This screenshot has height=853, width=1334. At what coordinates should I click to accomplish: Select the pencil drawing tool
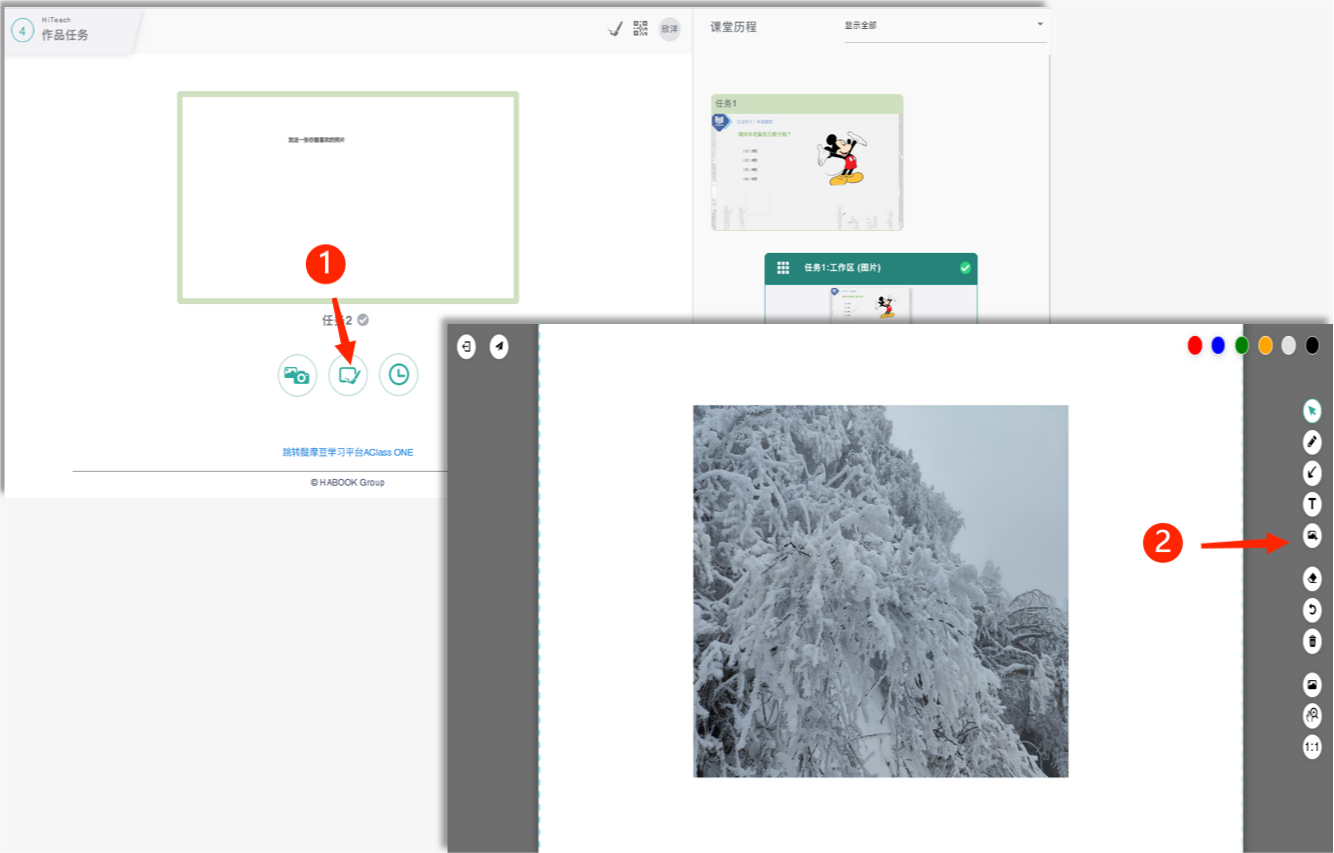click(x=1312, y=442)
